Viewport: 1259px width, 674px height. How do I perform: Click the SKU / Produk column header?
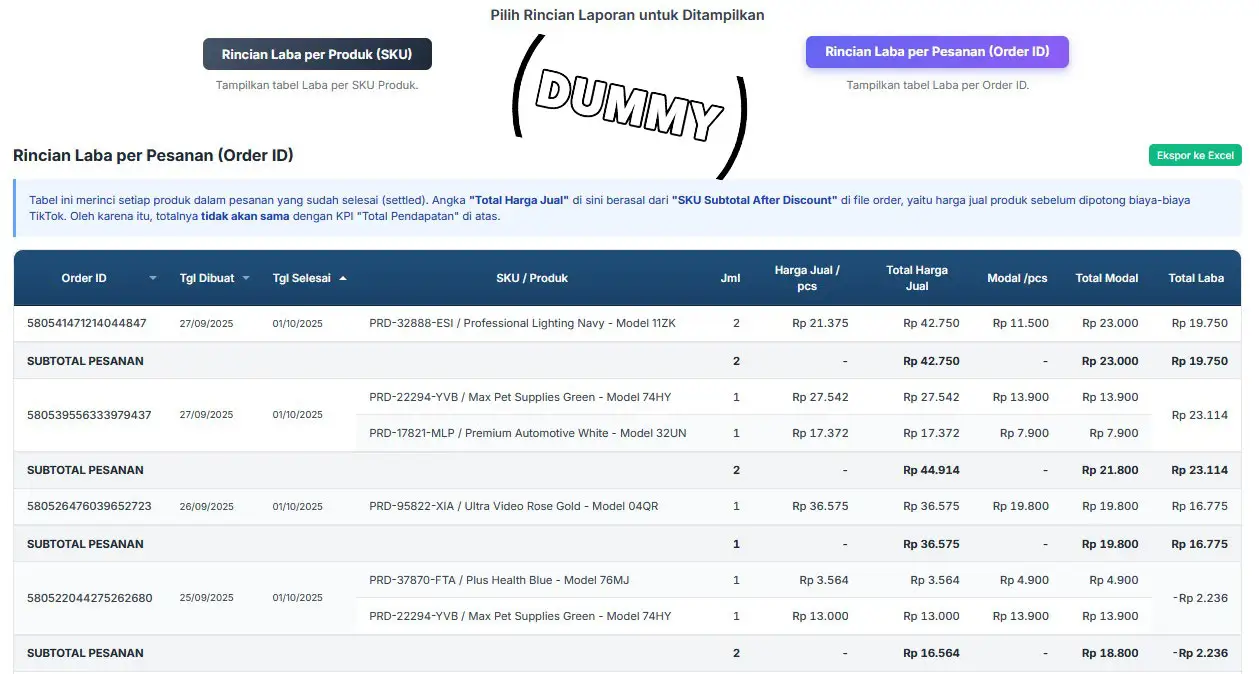[531, 278]
